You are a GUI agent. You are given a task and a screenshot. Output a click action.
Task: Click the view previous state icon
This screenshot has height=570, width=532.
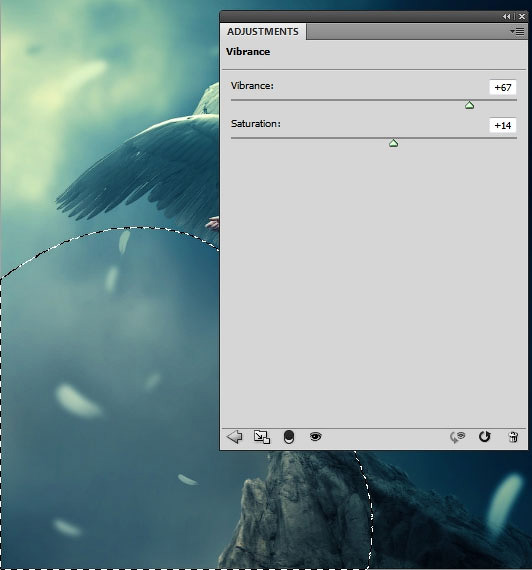tap(458, 437)
